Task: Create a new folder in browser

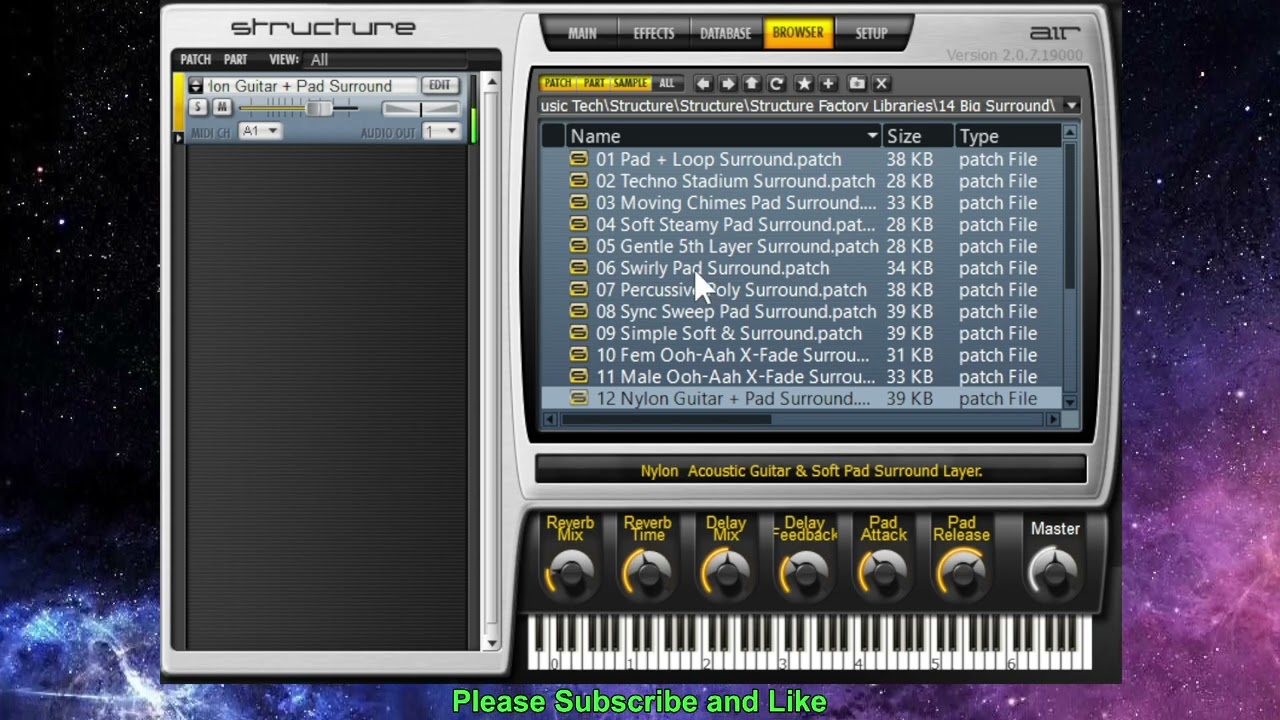Action: click(857, 84)
